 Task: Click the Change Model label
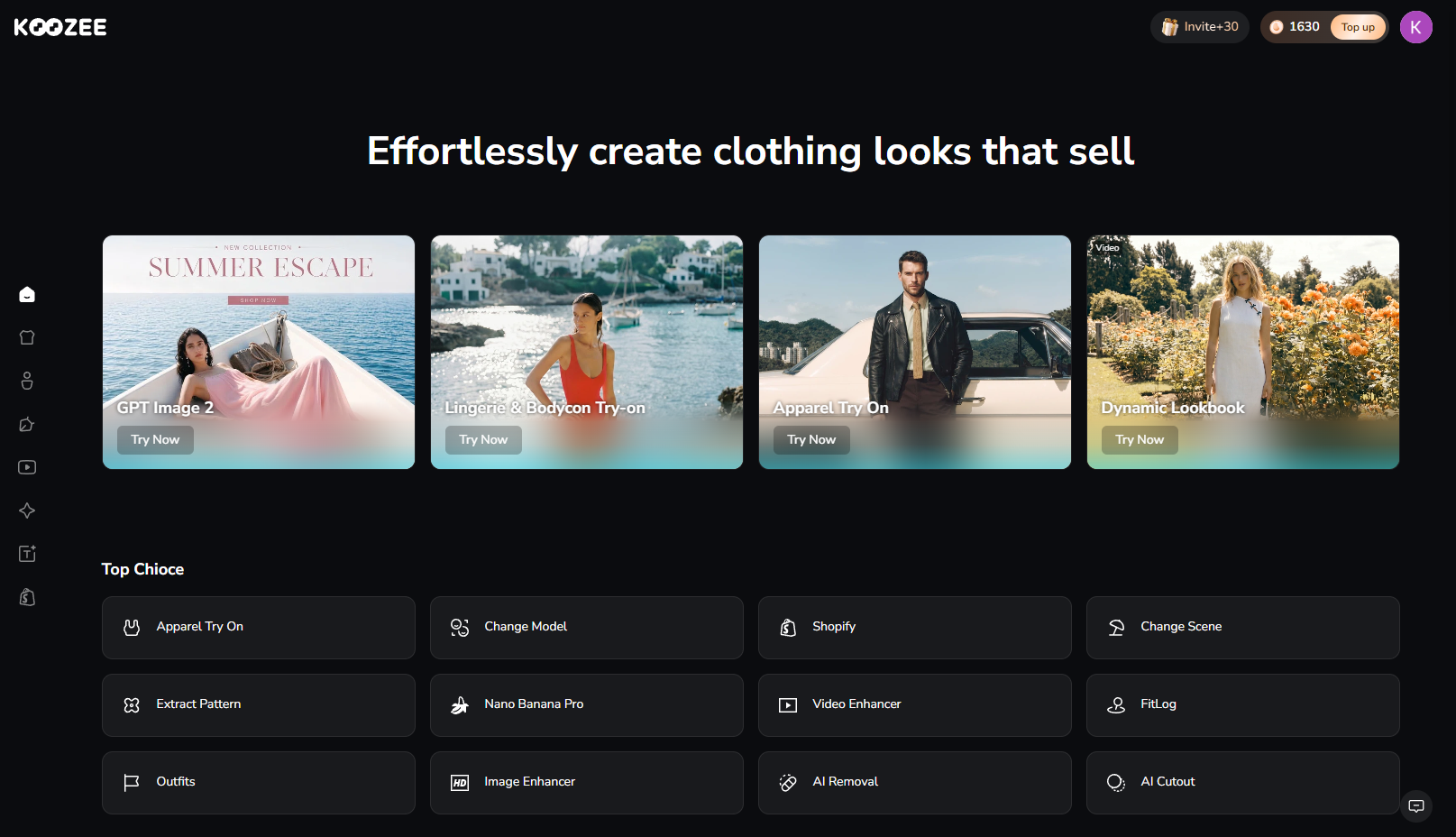pos(526,626)
